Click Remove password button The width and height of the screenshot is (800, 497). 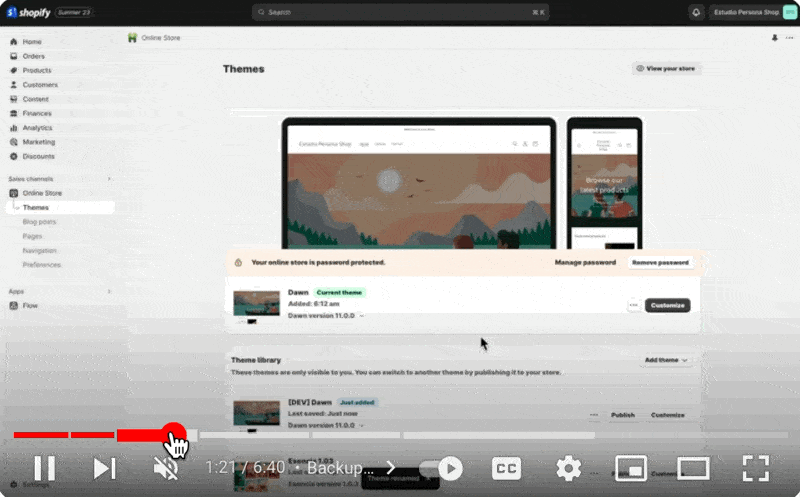pyautogui.click(x=660, y=262)
